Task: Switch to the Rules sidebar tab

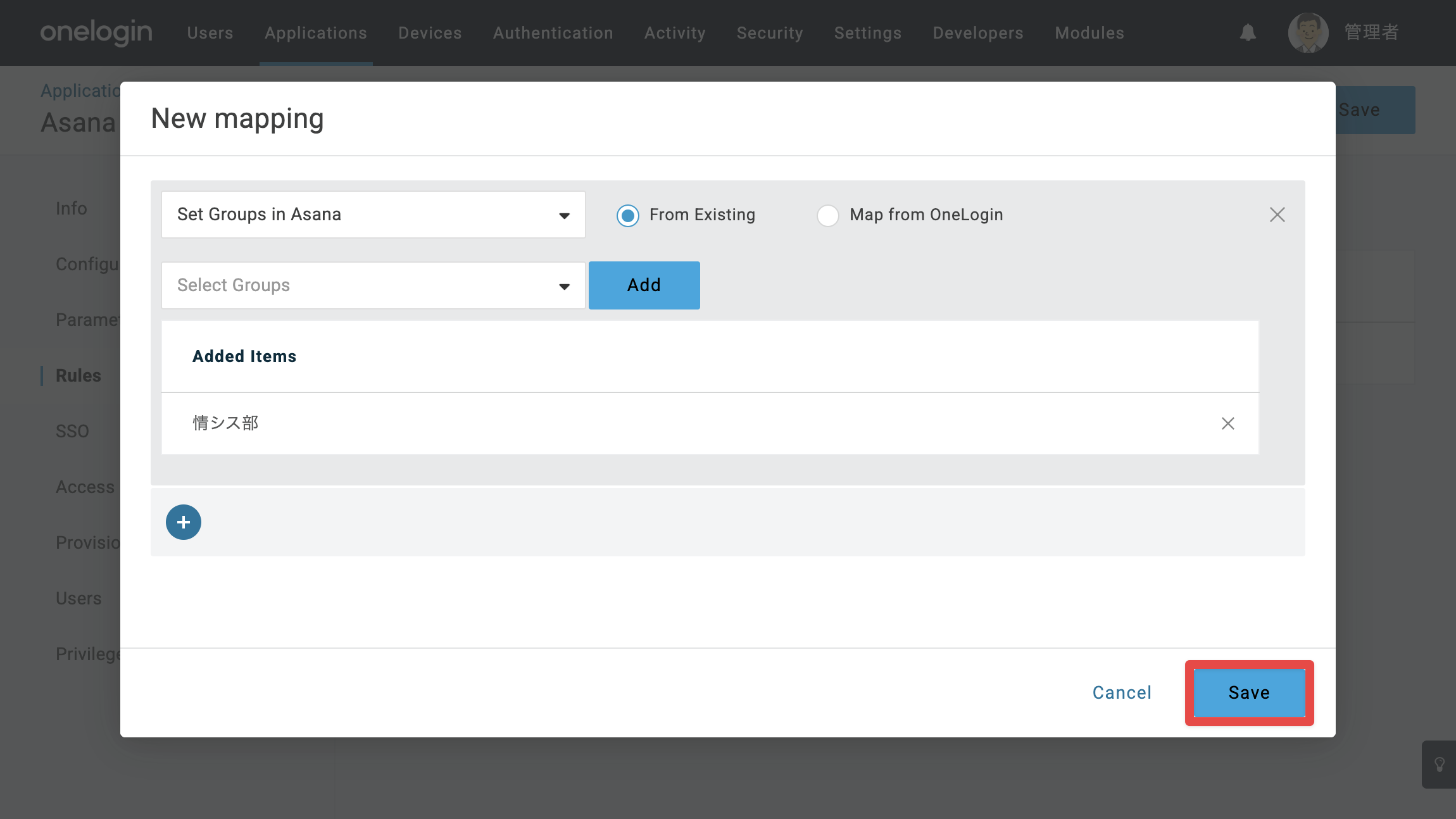Action: (x=78, y=375)
